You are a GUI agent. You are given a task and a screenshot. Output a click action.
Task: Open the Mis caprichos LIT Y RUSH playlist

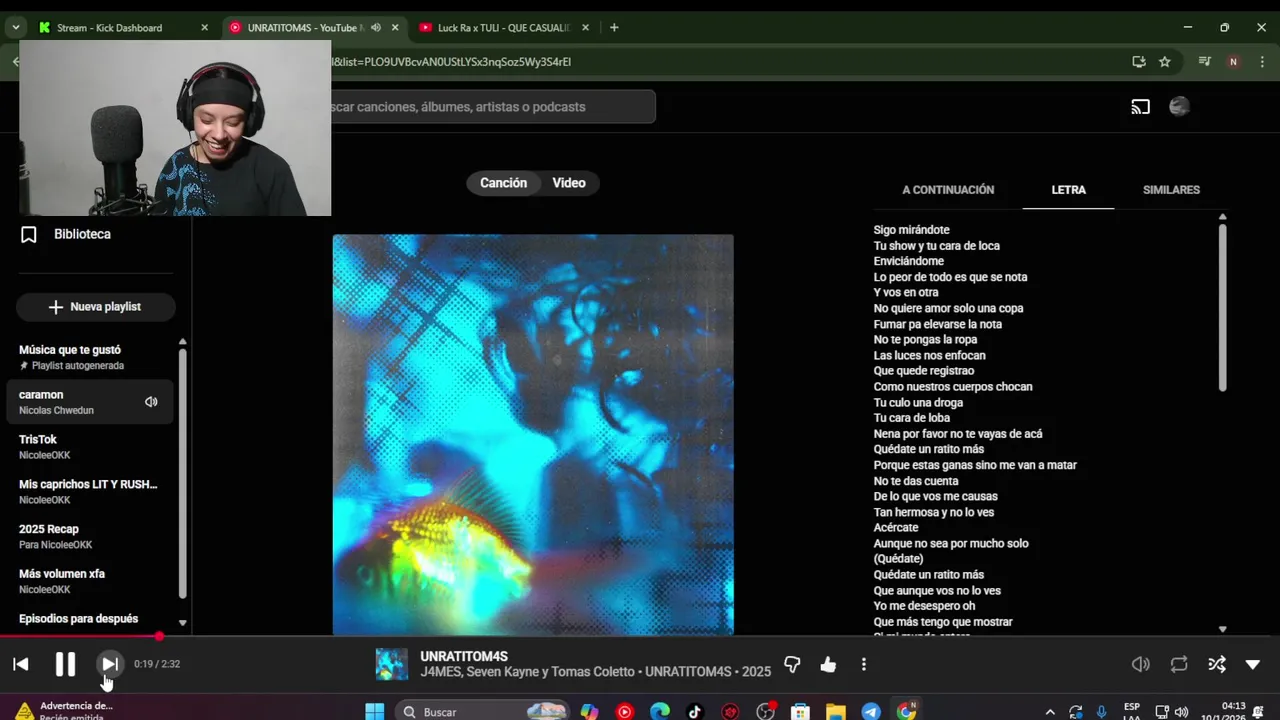click(x=91, y=491)
